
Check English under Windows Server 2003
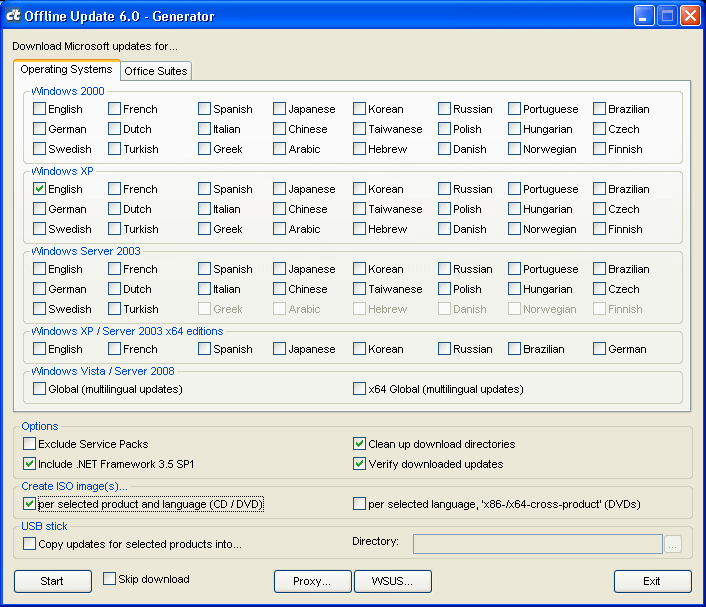[x=39, y=269]
